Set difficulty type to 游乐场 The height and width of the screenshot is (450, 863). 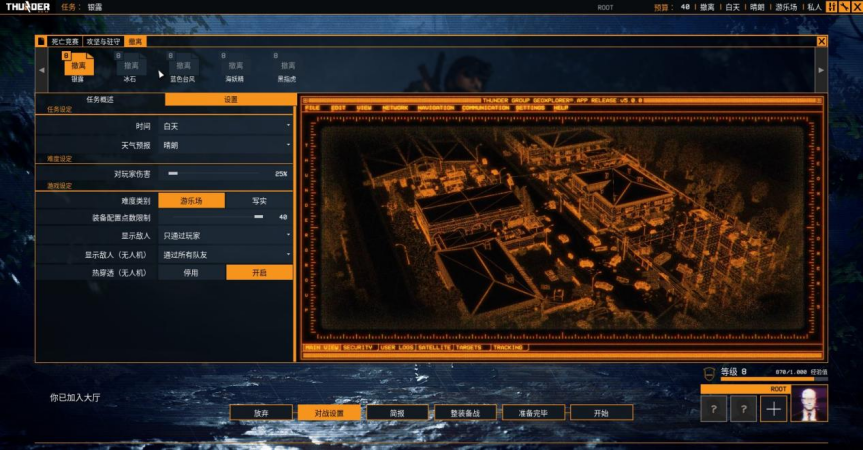coord(191,201)
